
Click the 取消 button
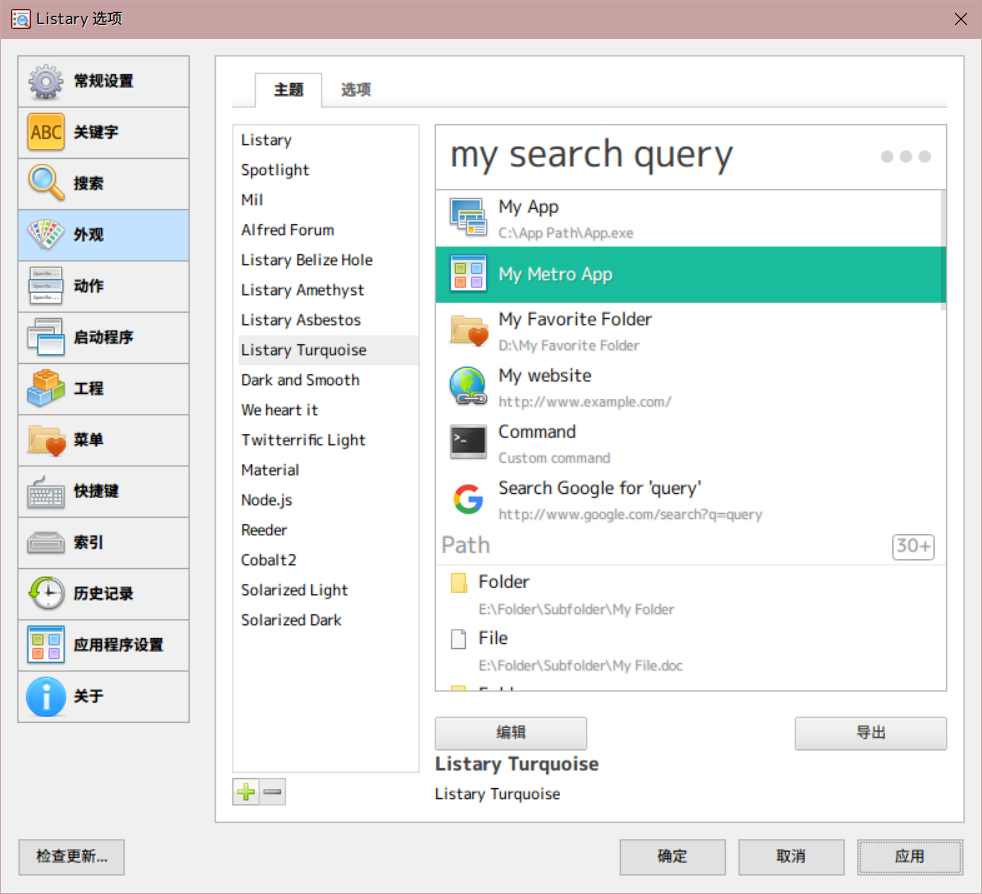791,857
